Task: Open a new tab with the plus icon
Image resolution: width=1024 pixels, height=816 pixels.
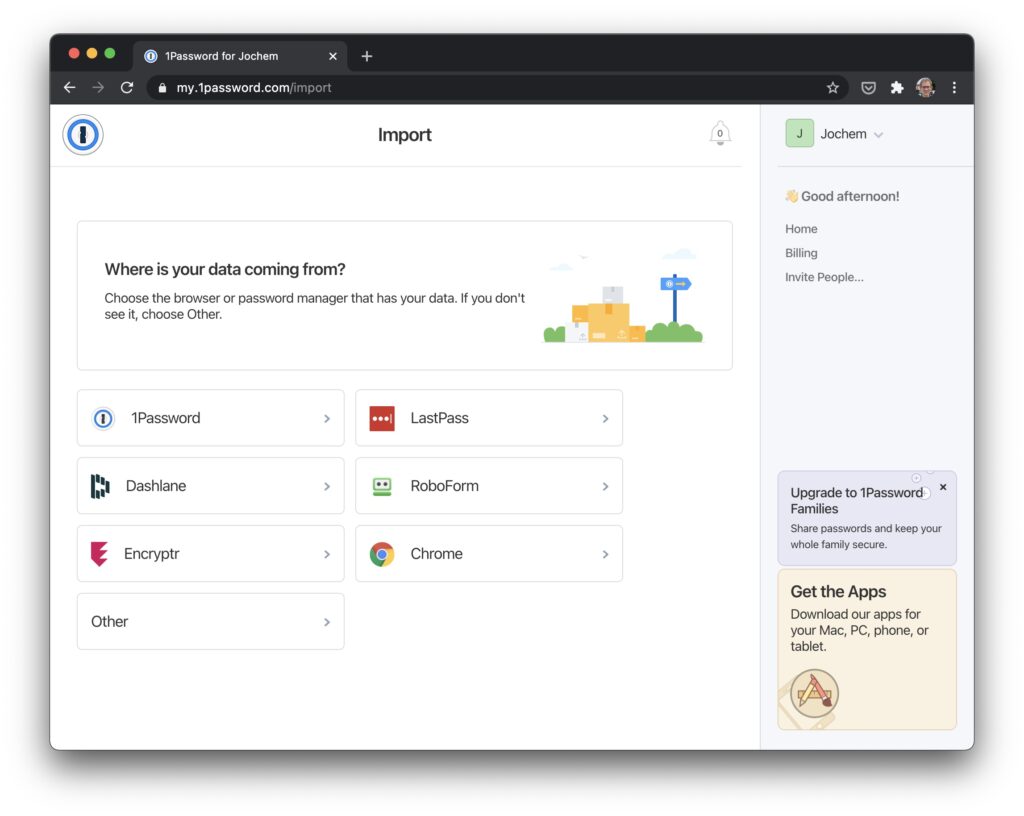Action: click(367, 56)
